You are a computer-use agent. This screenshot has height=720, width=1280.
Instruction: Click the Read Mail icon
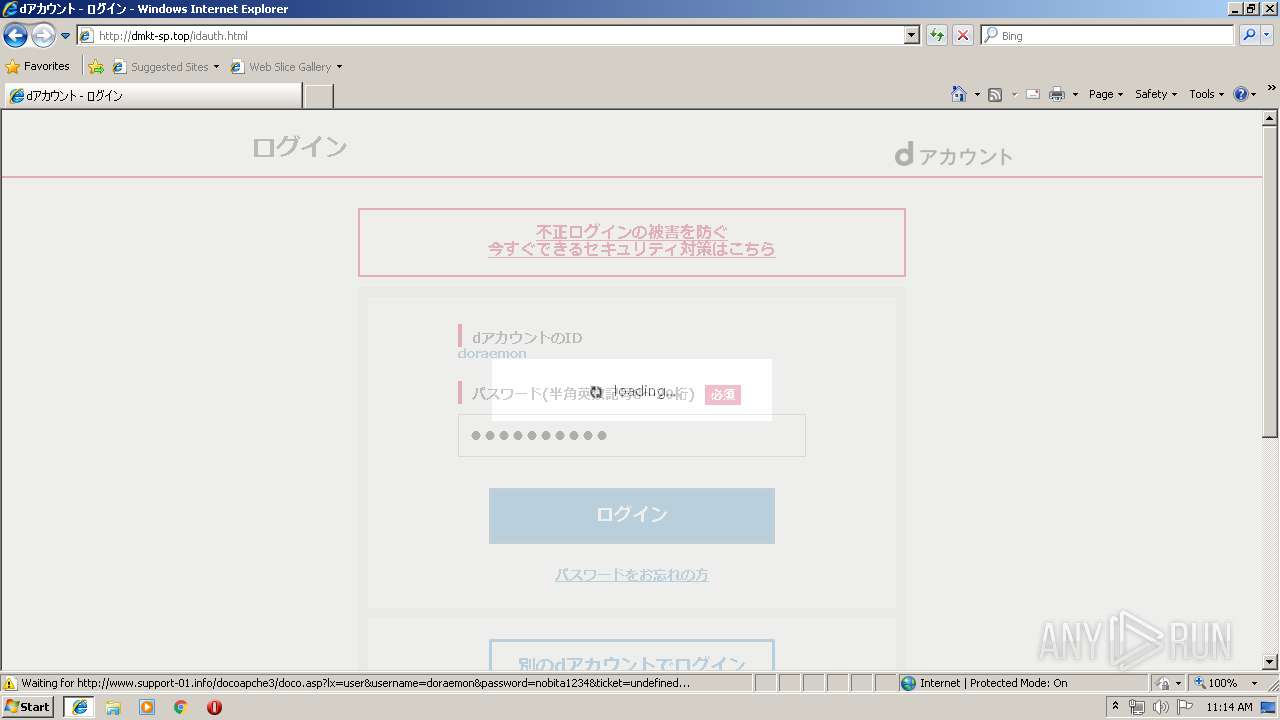click(x=1032, y=94)
